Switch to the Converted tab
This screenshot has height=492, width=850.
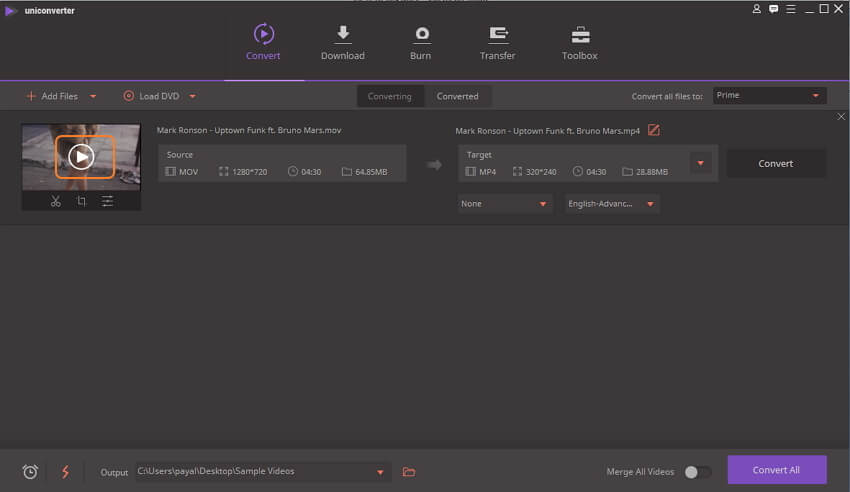pyautogui.click(x=458, y=96)
